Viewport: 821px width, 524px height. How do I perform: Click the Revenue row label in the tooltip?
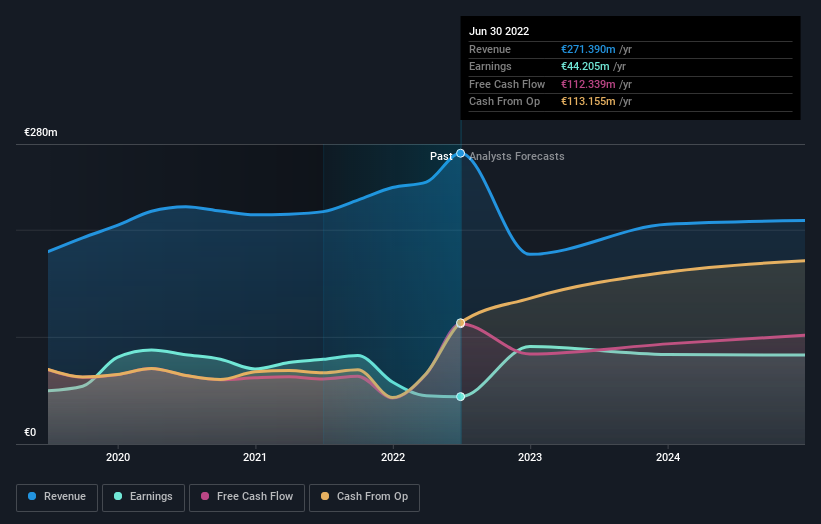click(490, 49)
